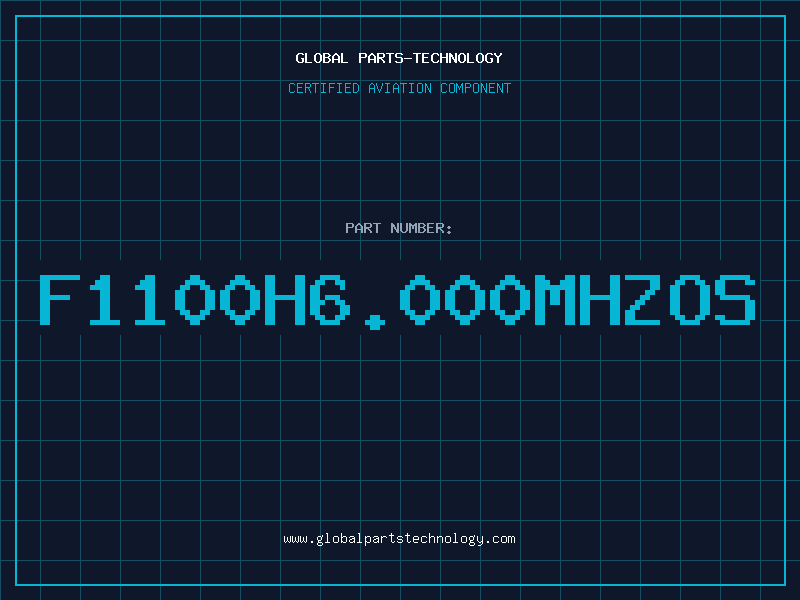
Task: Open the www.globalpartstechnology.com link
Action: 399,539
